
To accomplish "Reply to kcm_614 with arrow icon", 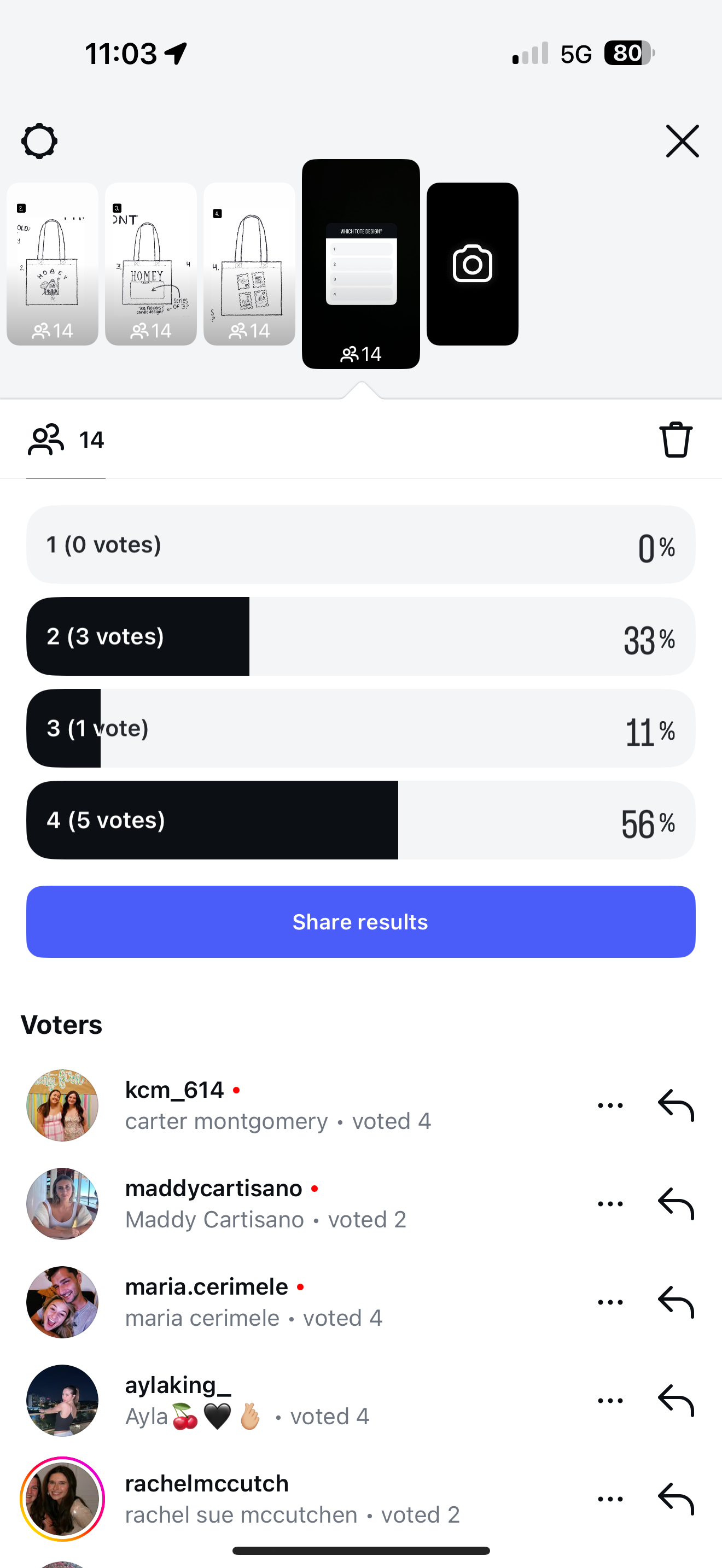I will click(676, 1105).
